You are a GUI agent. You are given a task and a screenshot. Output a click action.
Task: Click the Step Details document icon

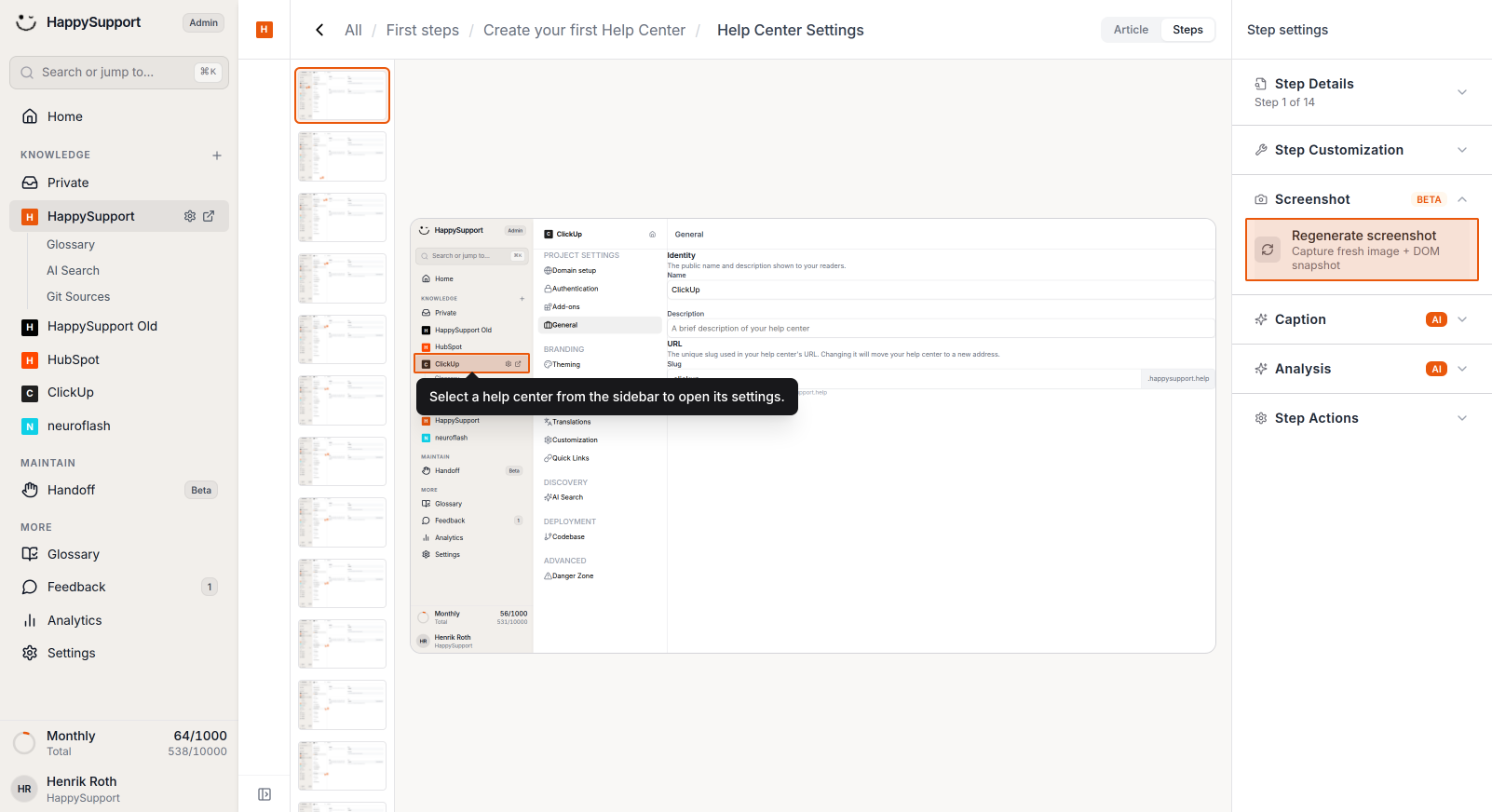tap(1261, 84)
